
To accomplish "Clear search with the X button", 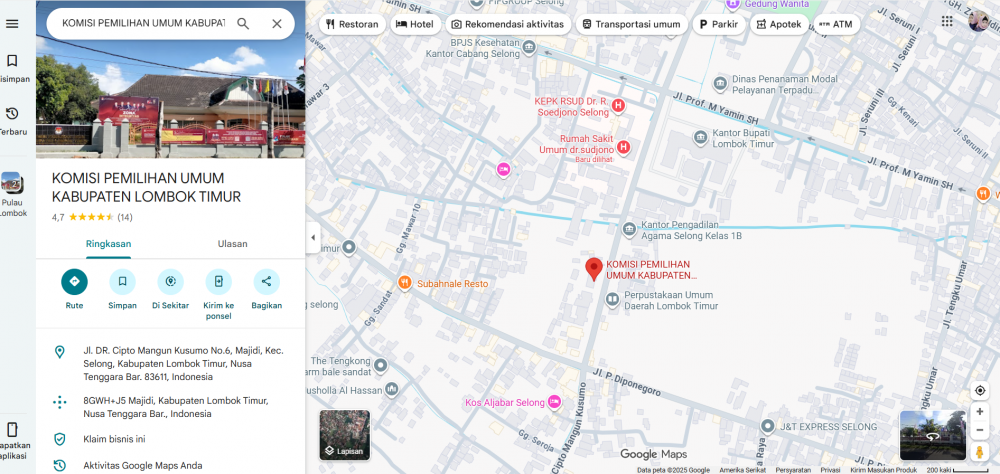I will (x=277, y=23).
